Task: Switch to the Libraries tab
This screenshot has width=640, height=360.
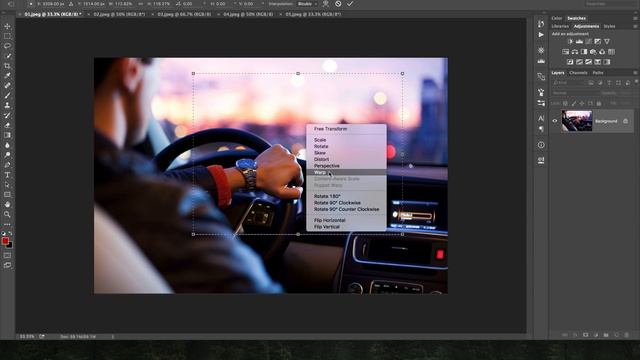Action: click(560, 27)
